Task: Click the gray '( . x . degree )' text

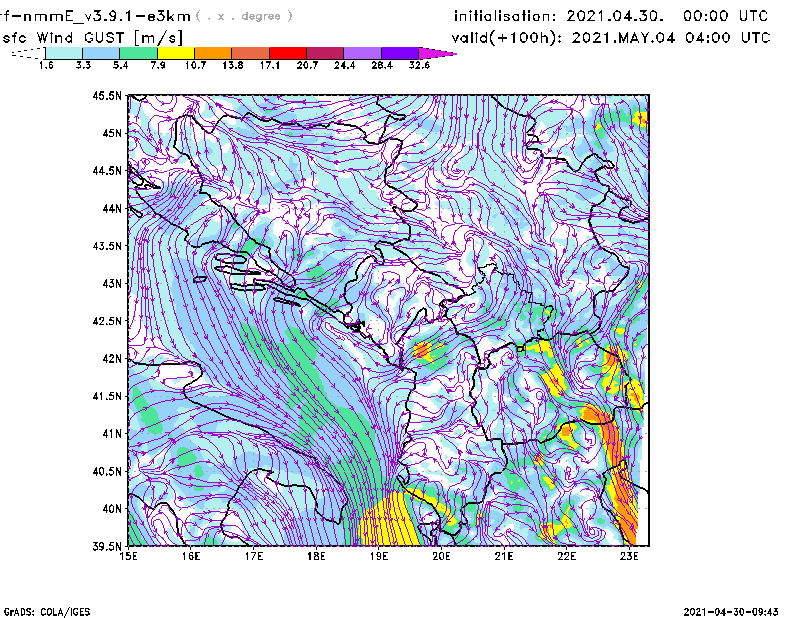Action: [x=244, y=16]
